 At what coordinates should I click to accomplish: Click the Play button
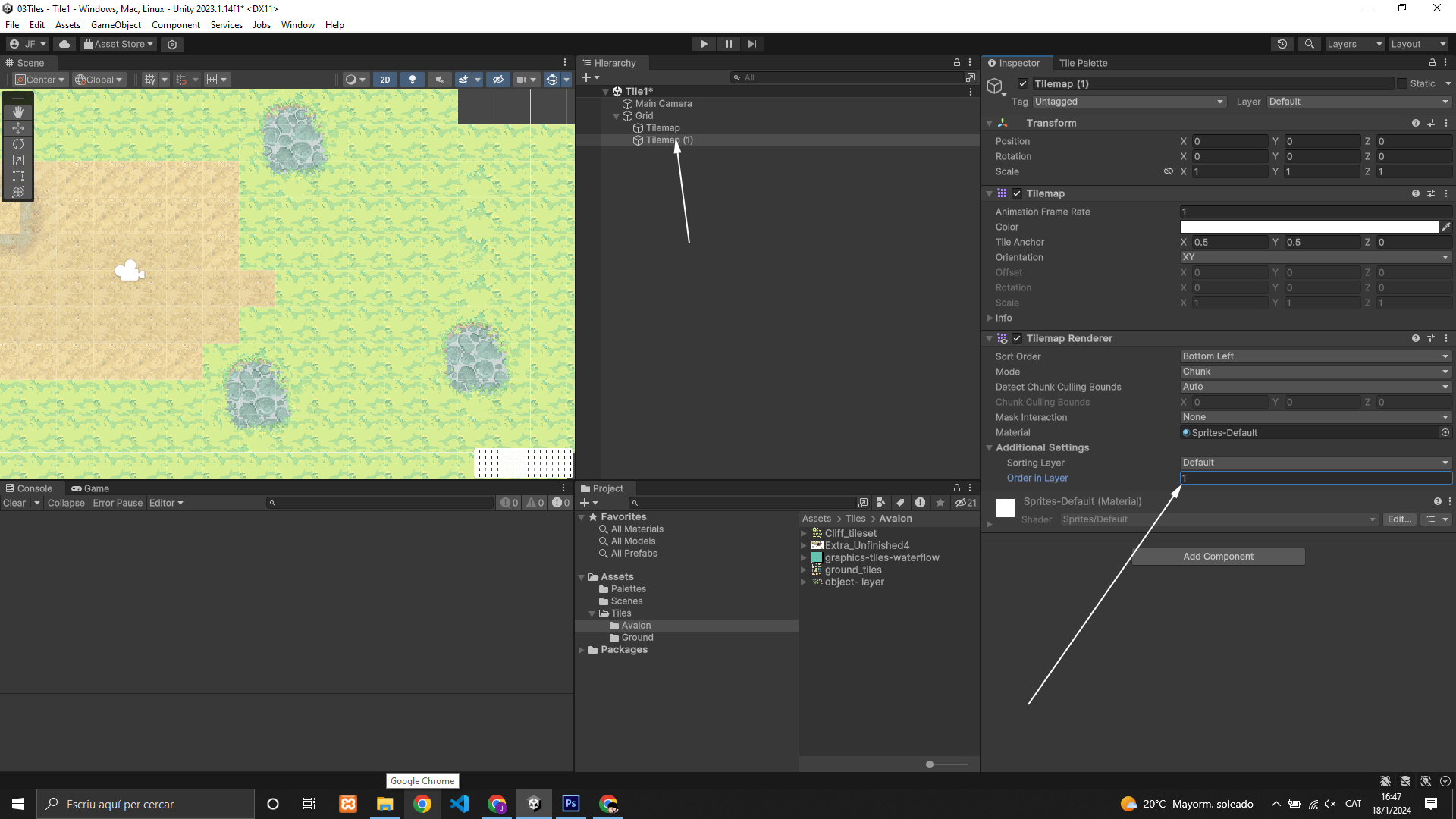pos(704,44)
